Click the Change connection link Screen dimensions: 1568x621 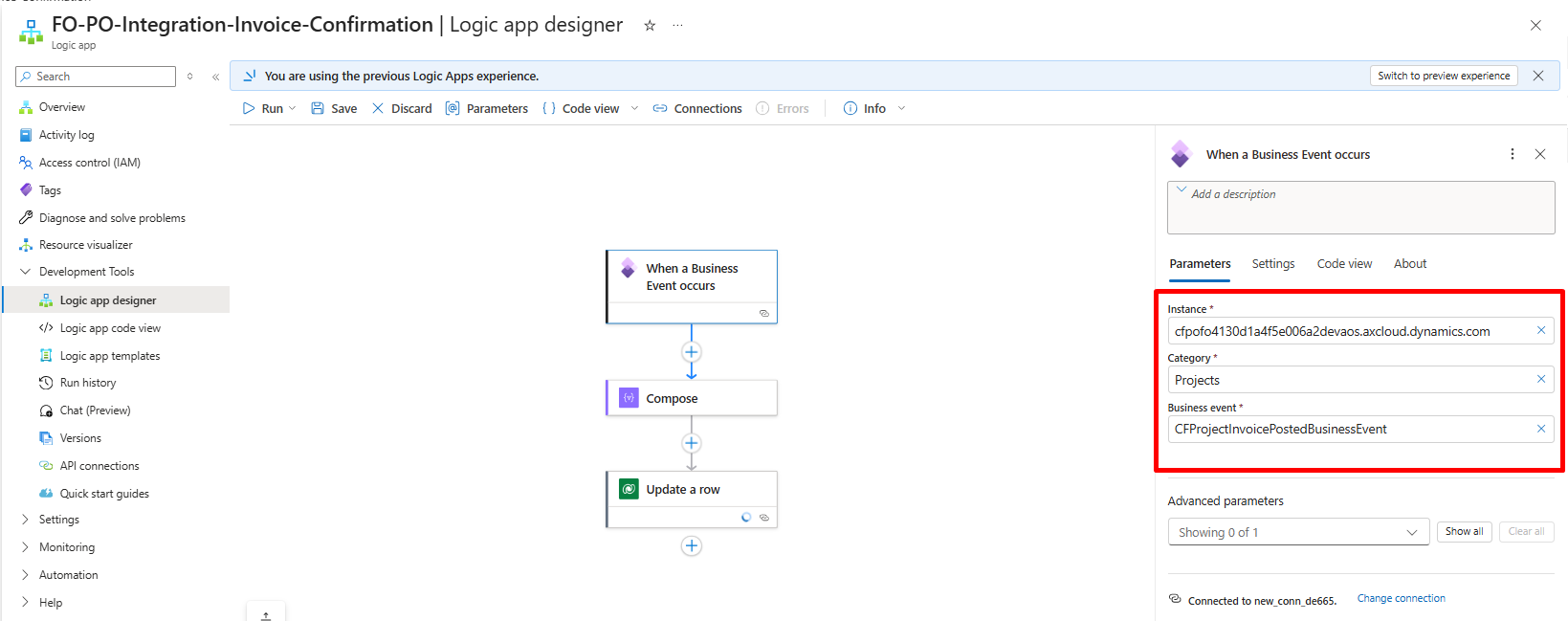tap(1401, 598)
